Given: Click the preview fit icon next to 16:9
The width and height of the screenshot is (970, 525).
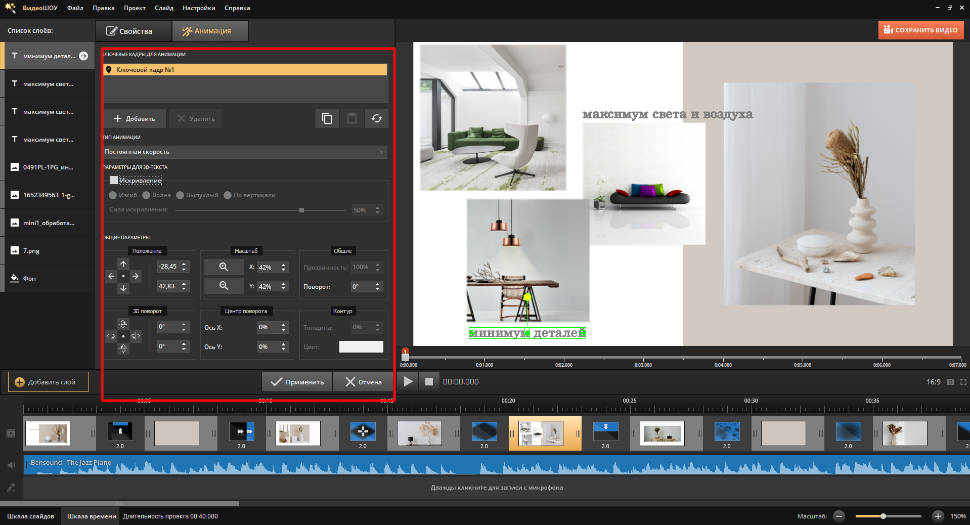Looking at the screenshot, I should (950, 382).
